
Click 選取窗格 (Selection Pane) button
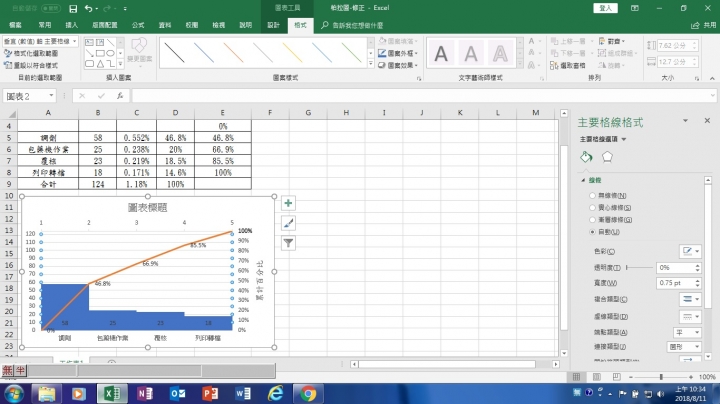[x=568, y=65]
